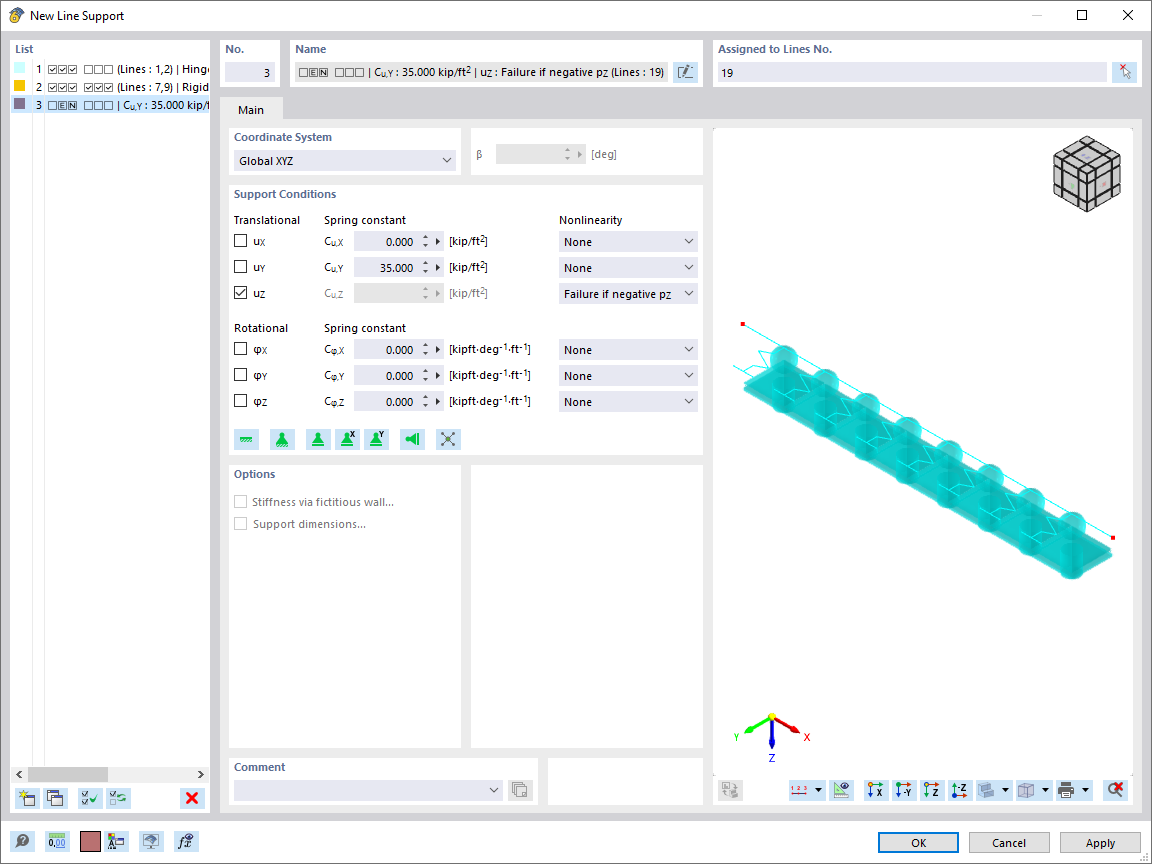The image size is (1152, 864).
Task: Click the Cφ,X spring constant 0.000 field
Action: (386, 350)
